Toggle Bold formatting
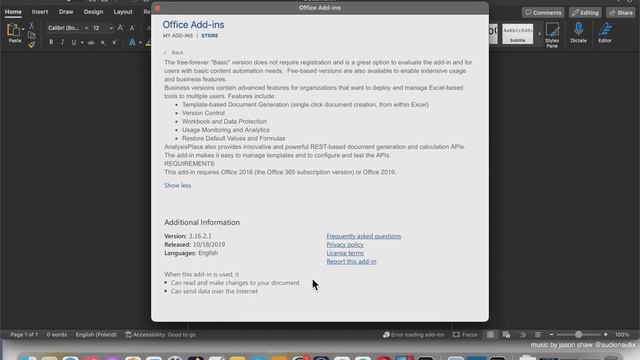The width and height of the screenshot is (640, 360). pyautogui.click(x=51, y=42)
